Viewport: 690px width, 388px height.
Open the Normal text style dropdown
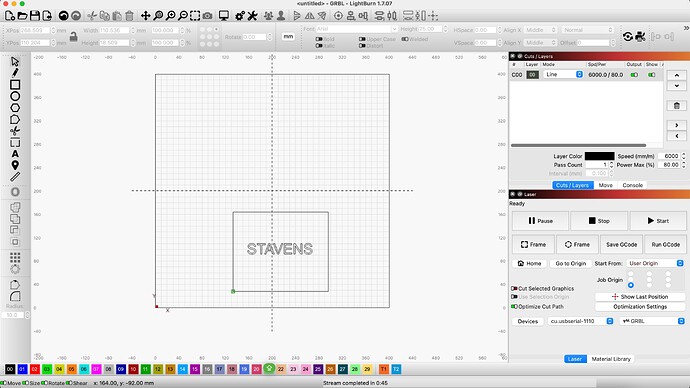tap(587, 30)
